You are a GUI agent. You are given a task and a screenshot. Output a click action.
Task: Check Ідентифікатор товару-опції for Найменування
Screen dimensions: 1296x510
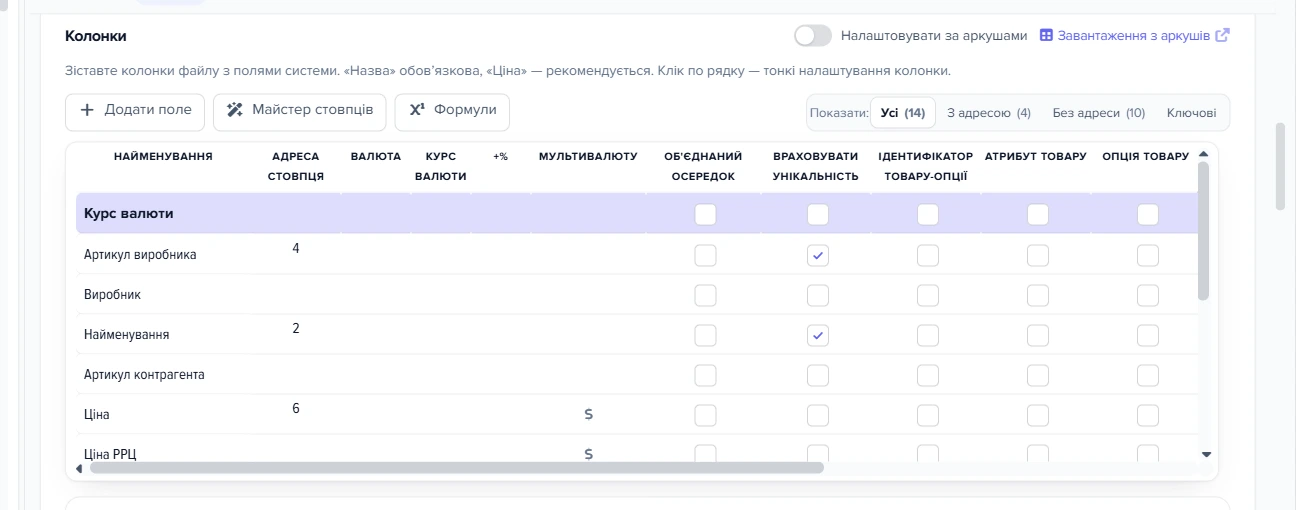(x=928, y=335)
